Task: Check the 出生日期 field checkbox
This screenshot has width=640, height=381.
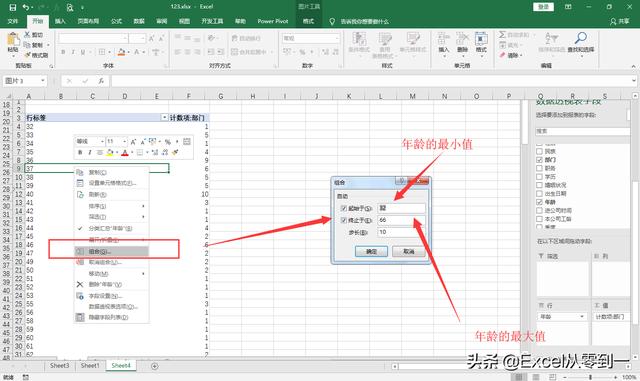Action: (539, 194)
